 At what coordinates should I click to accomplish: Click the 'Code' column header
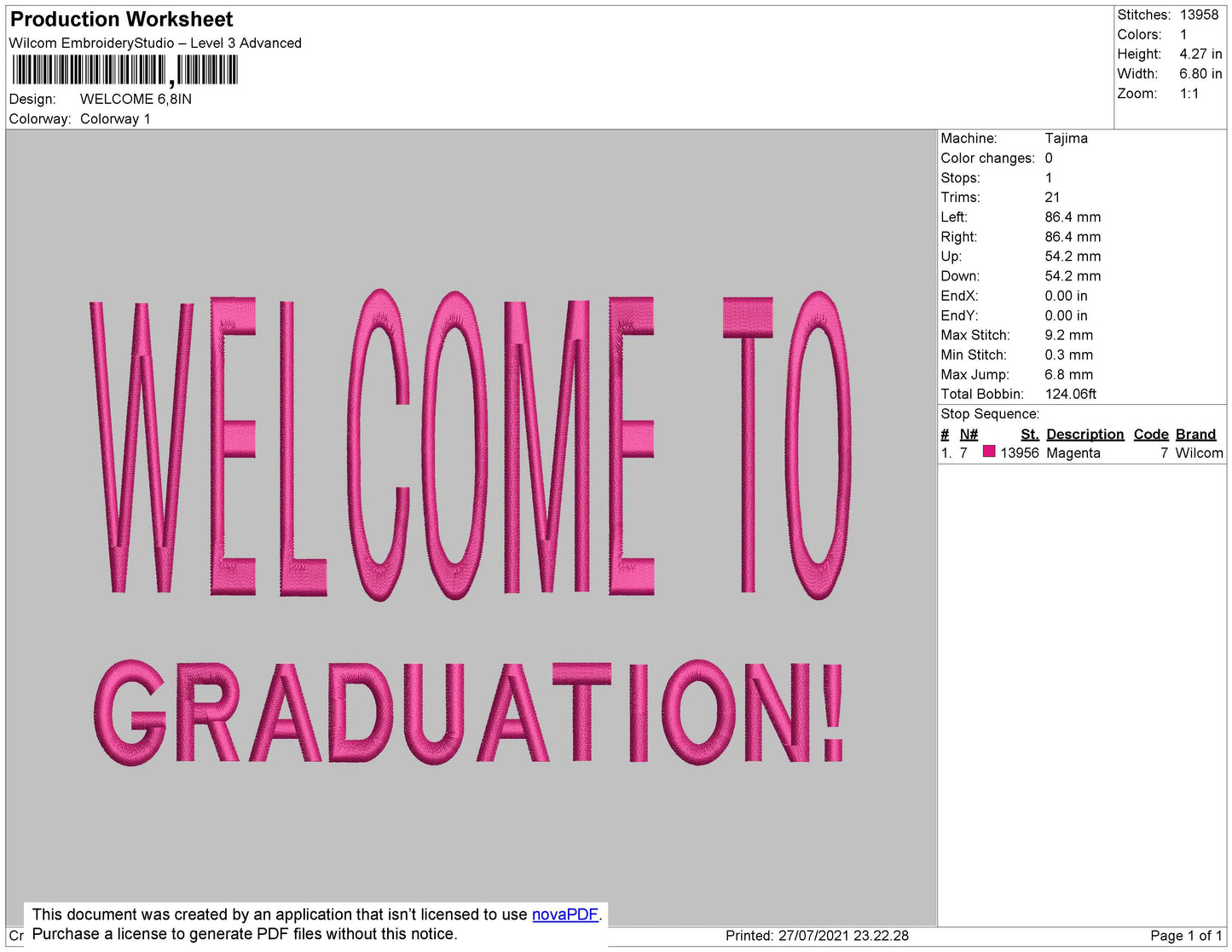point(1151,434)
